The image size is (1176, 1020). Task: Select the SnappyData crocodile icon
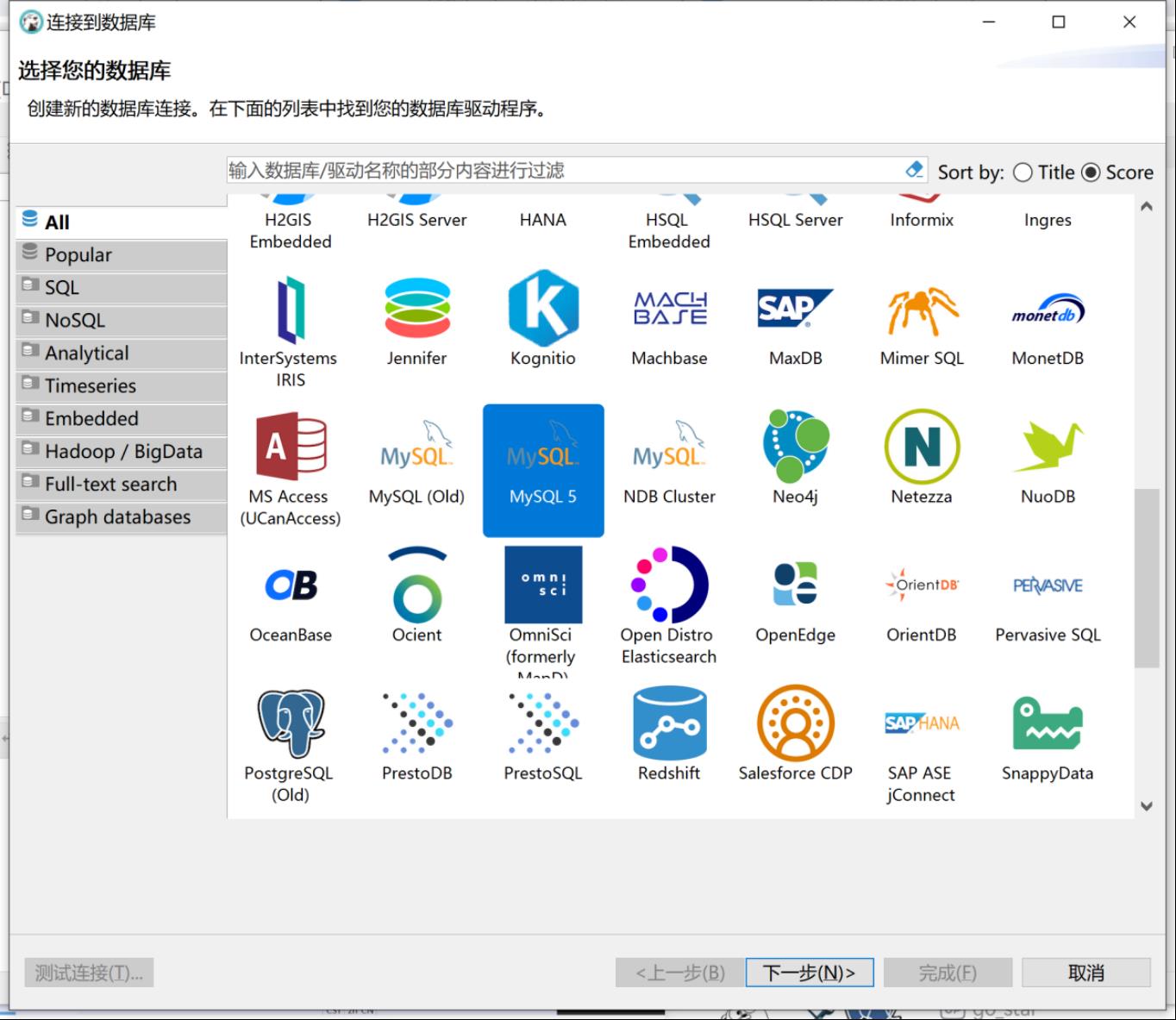click(x=1048, y=723)
